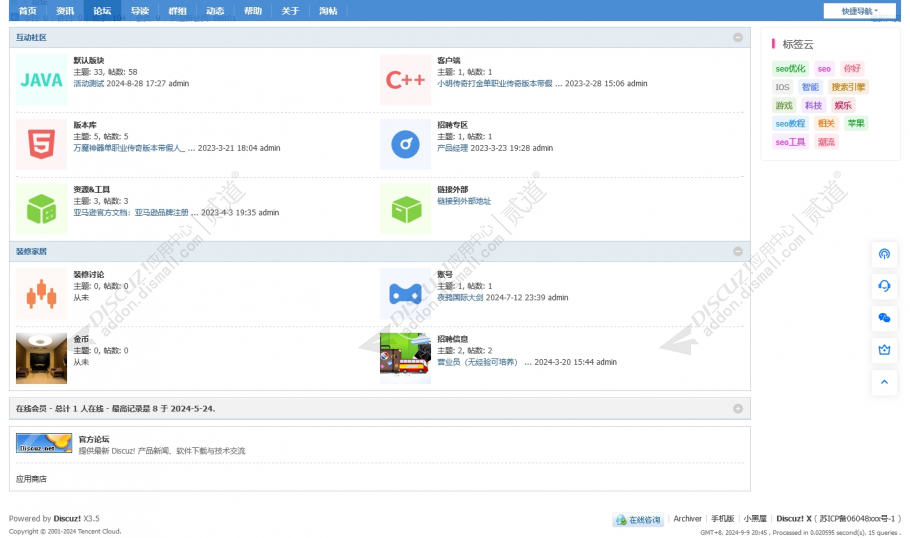Click the headset customer service side icon
910x538 pixels.
(884, 286)
